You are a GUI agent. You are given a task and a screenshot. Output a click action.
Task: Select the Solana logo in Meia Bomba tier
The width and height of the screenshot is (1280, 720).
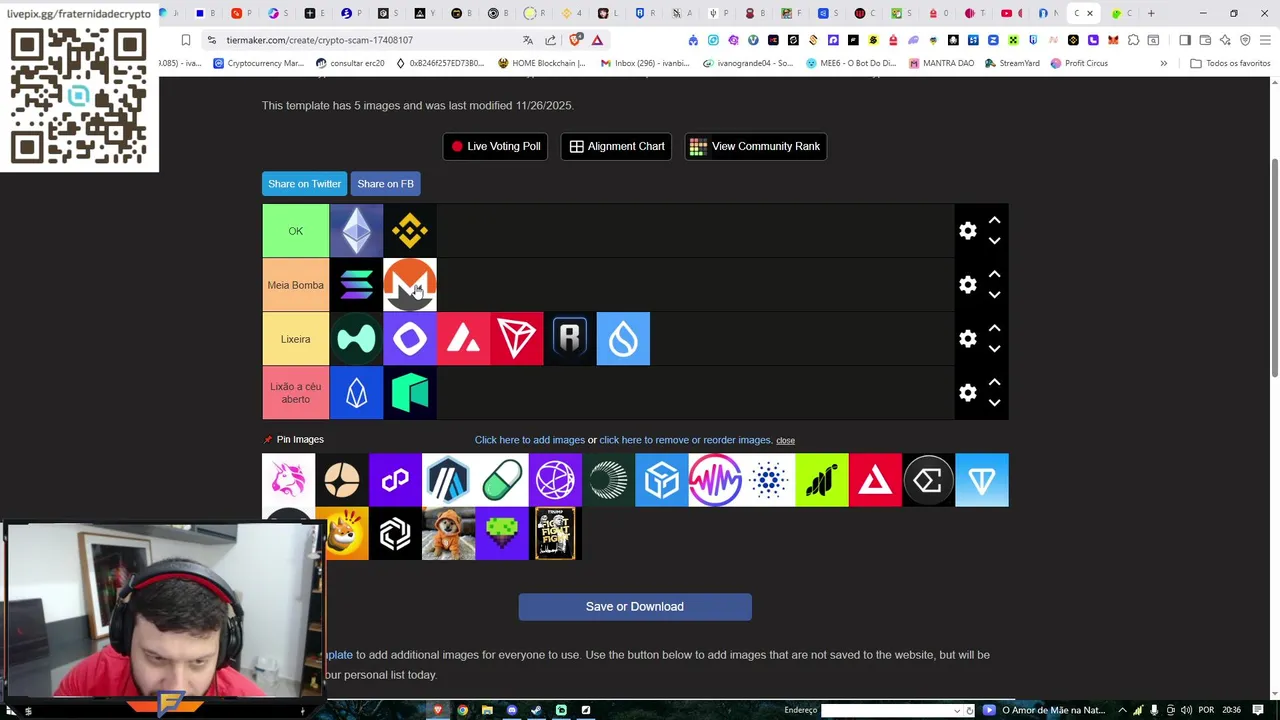click(356, 285)
